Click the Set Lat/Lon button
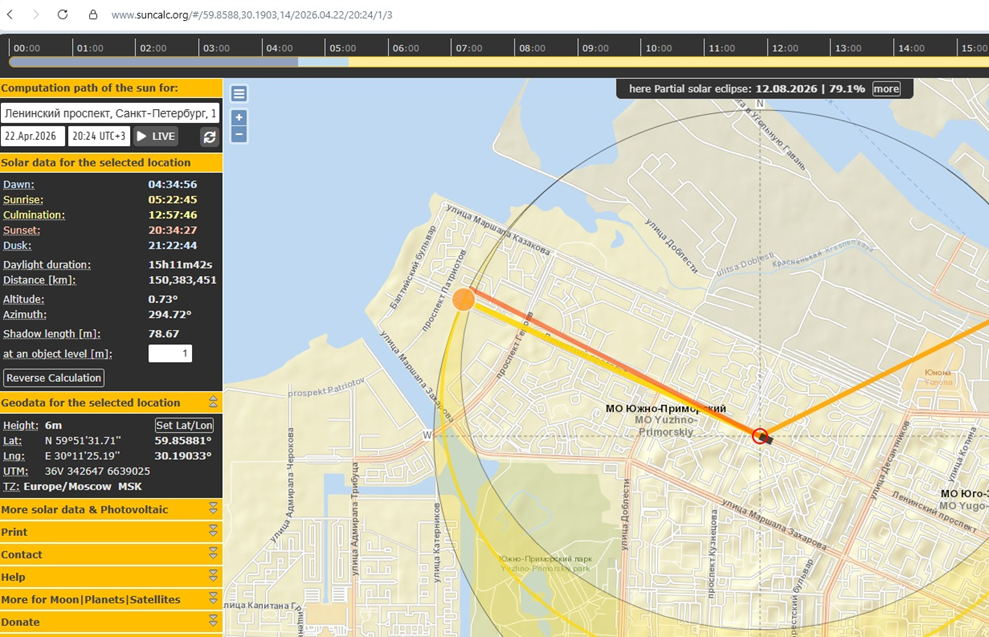 click(184, 425)
